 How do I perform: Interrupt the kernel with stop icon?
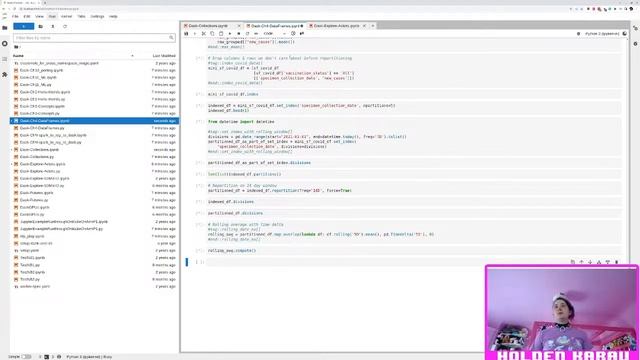point(238,33)
